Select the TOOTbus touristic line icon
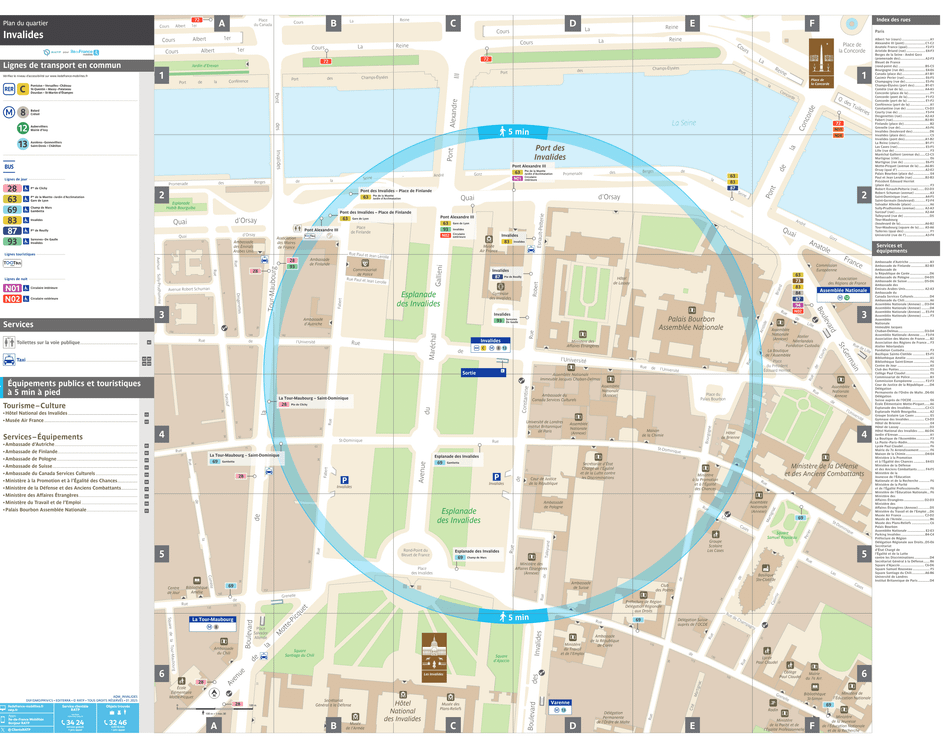 (x=12, y=263)
